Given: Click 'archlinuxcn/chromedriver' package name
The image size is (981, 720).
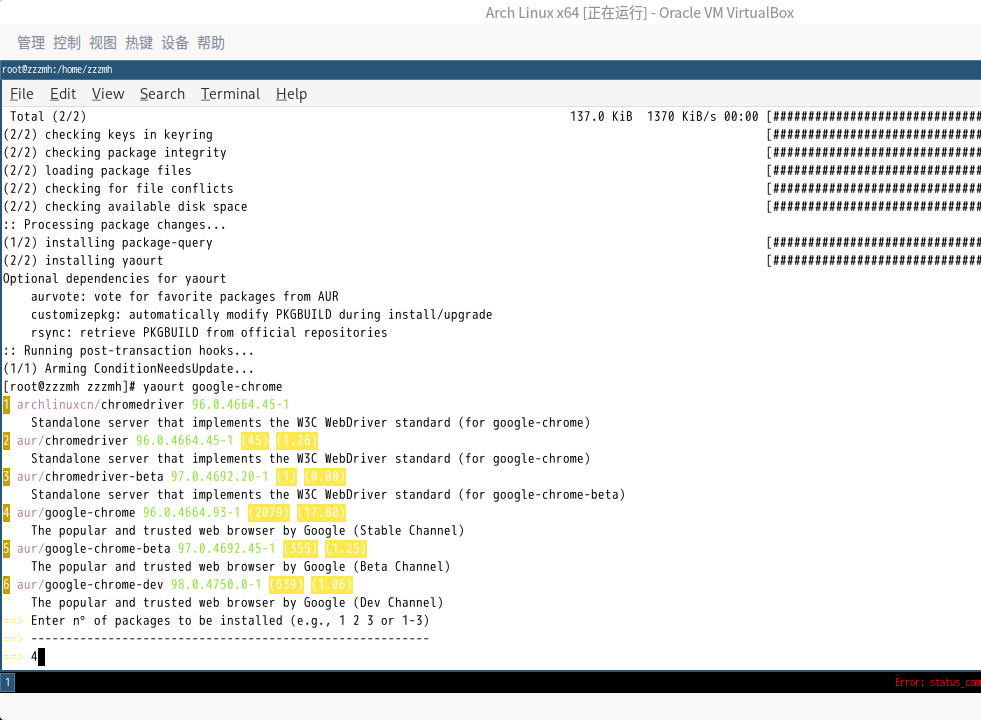Looking at the screenshot, I should (x=101, y=405).
